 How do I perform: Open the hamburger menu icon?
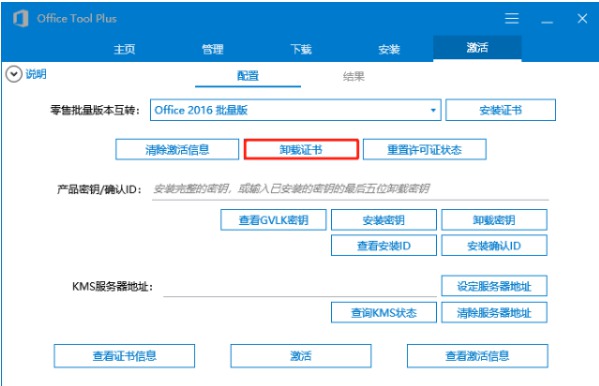click(512, 18)
